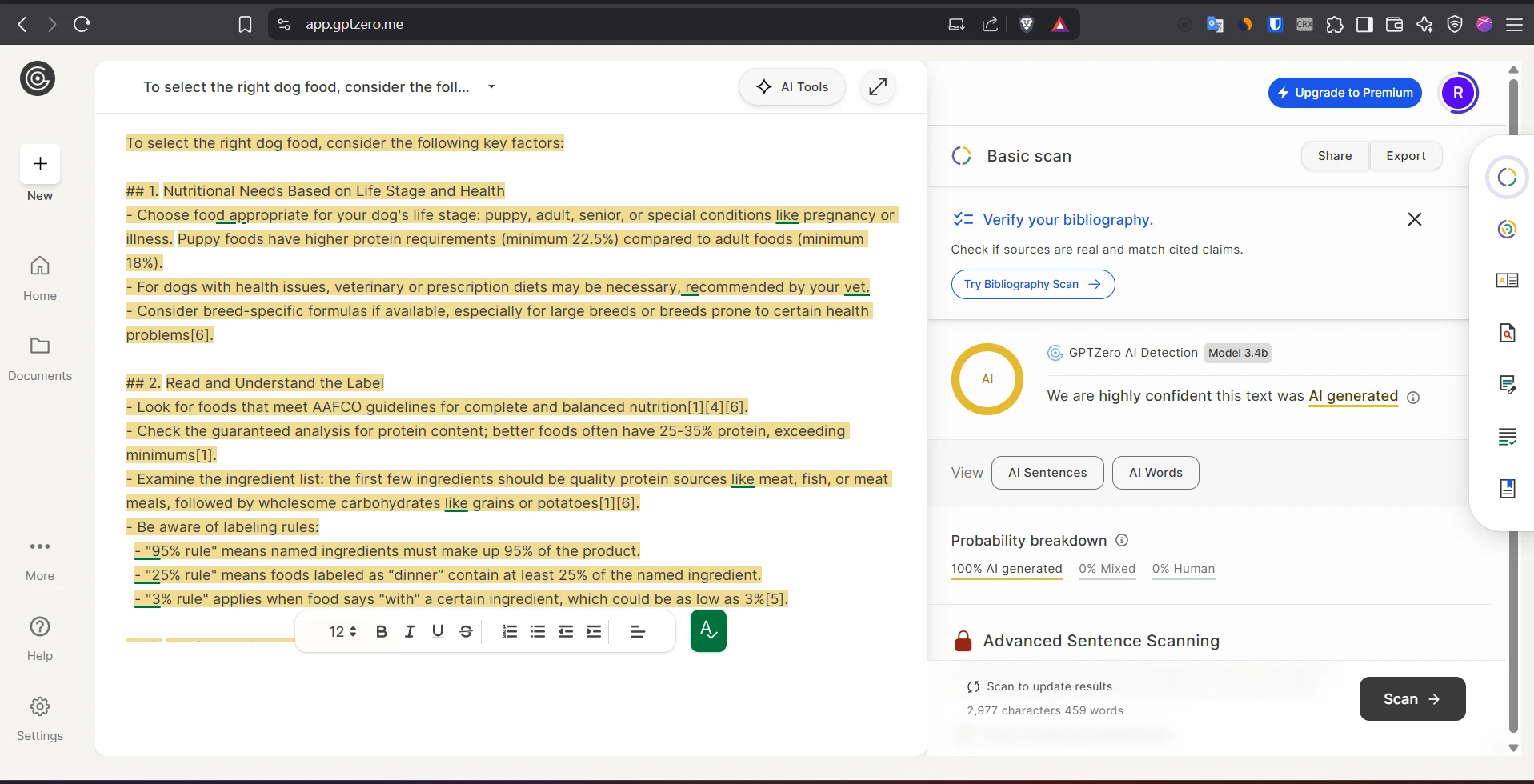Click the Scan button
This screenshot has height=784, width=1534.
tap(1412, 699)
